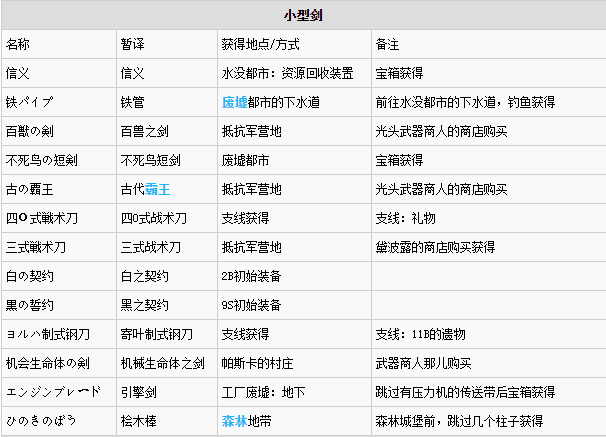606x437 pixels.
Task: Click 支线获得 in the 四0式战术刀 row
Action: coord(245,218)
